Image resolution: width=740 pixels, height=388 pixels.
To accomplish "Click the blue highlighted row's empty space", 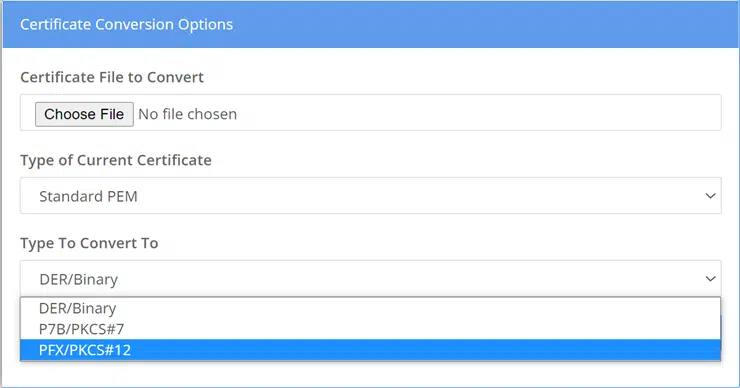I will (425, 350).
